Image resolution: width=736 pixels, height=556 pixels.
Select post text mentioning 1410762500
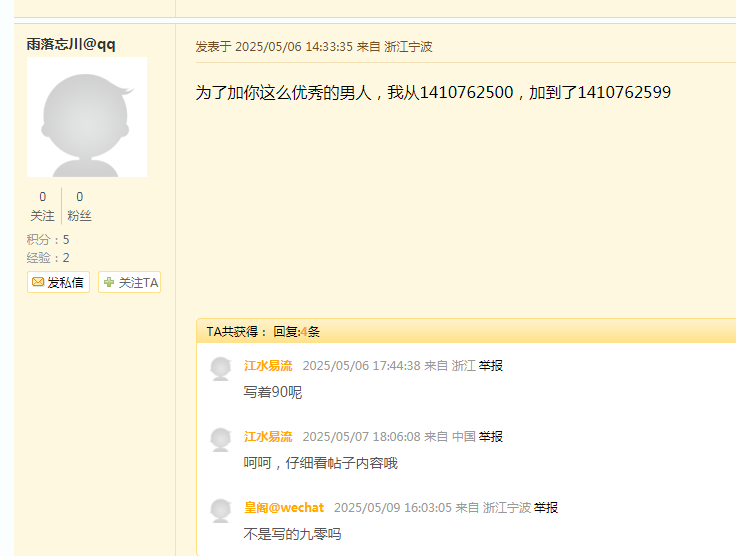pos(433,92)
